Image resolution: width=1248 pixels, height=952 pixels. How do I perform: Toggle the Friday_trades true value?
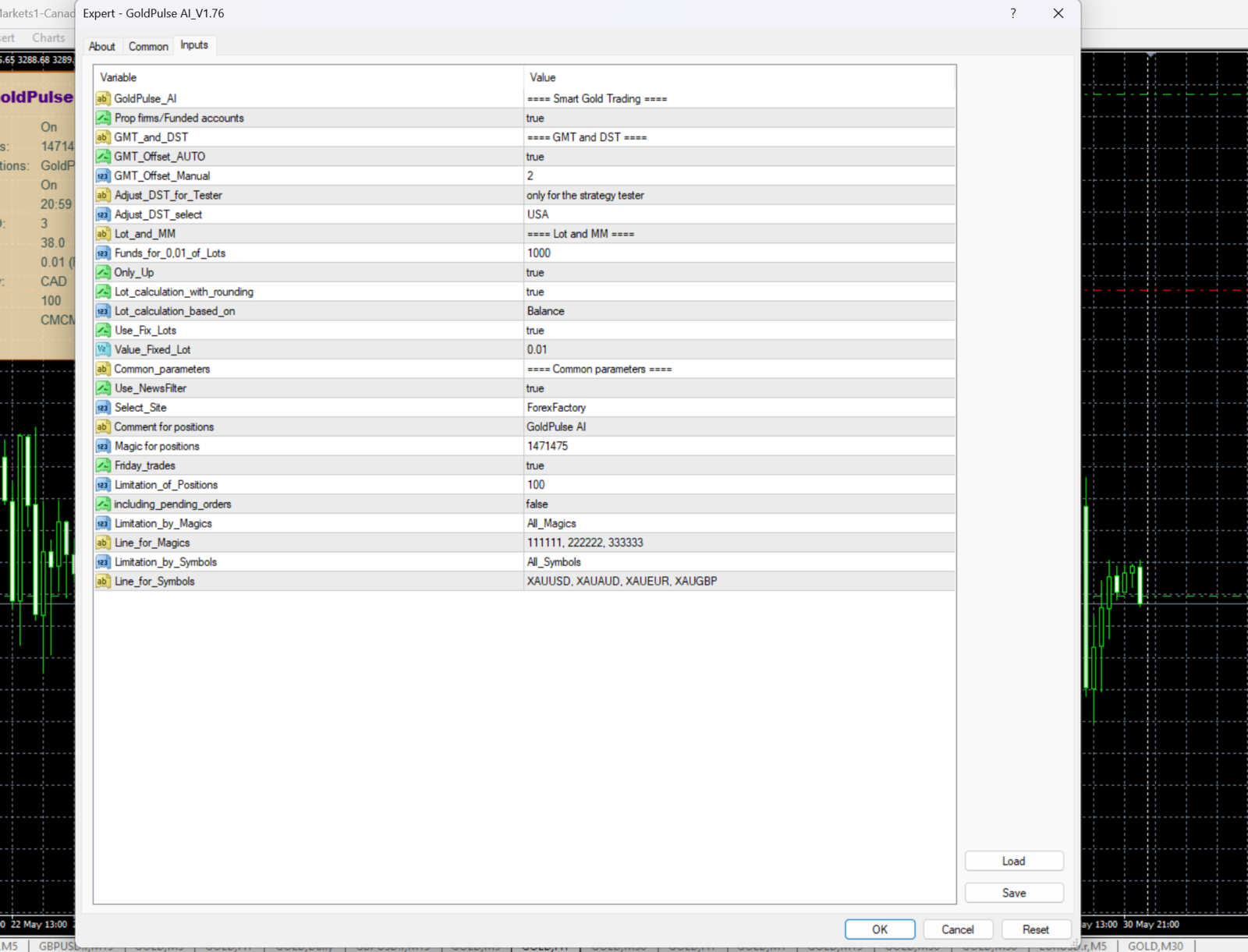pyautogui.click(x=535, y=465)
